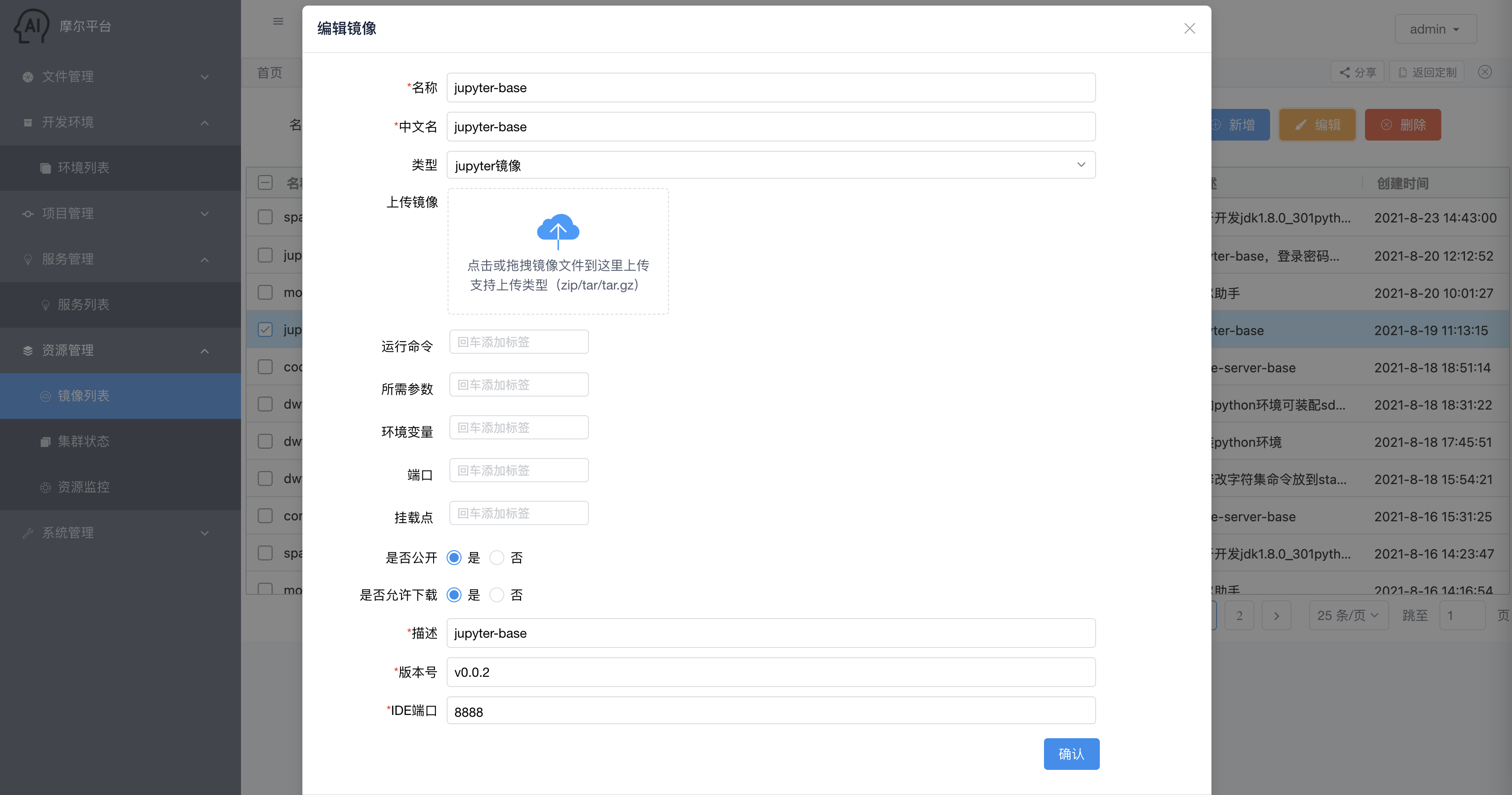Check the row dated 2021-8-20 10:01:27
Viewport: 1512px width, 795px height.
265,292
